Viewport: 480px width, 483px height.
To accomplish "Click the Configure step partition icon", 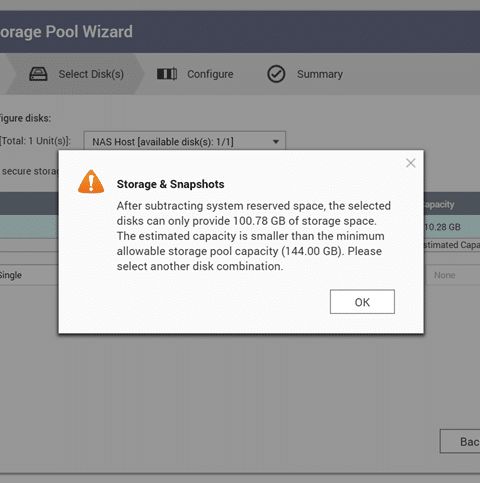I will (x=167, y=74).
